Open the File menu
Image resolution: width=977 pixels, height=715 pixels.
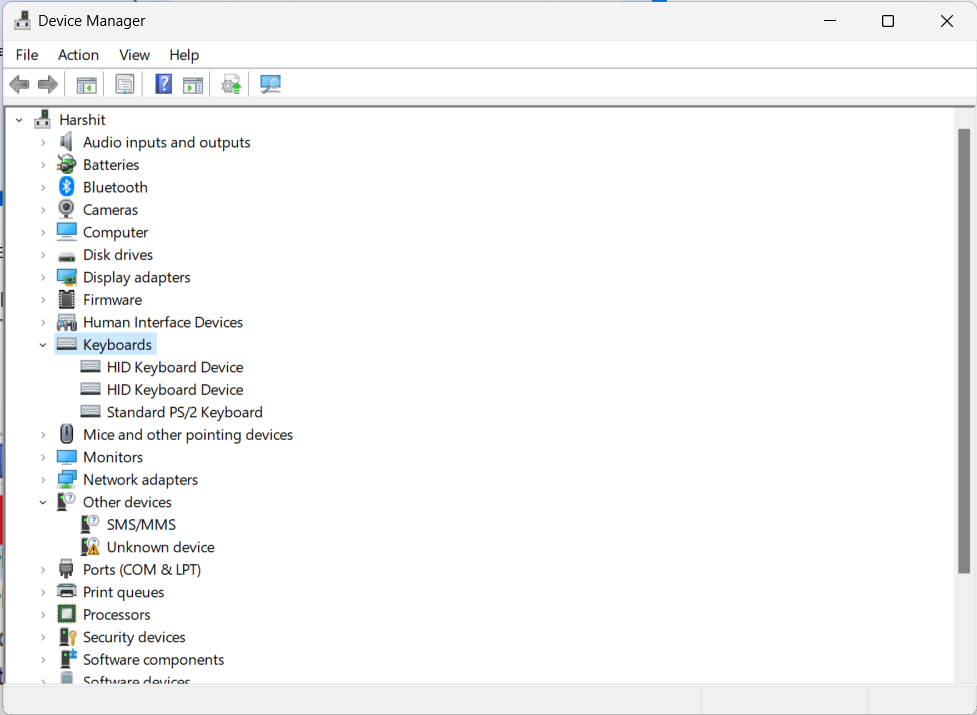(27, 55)
